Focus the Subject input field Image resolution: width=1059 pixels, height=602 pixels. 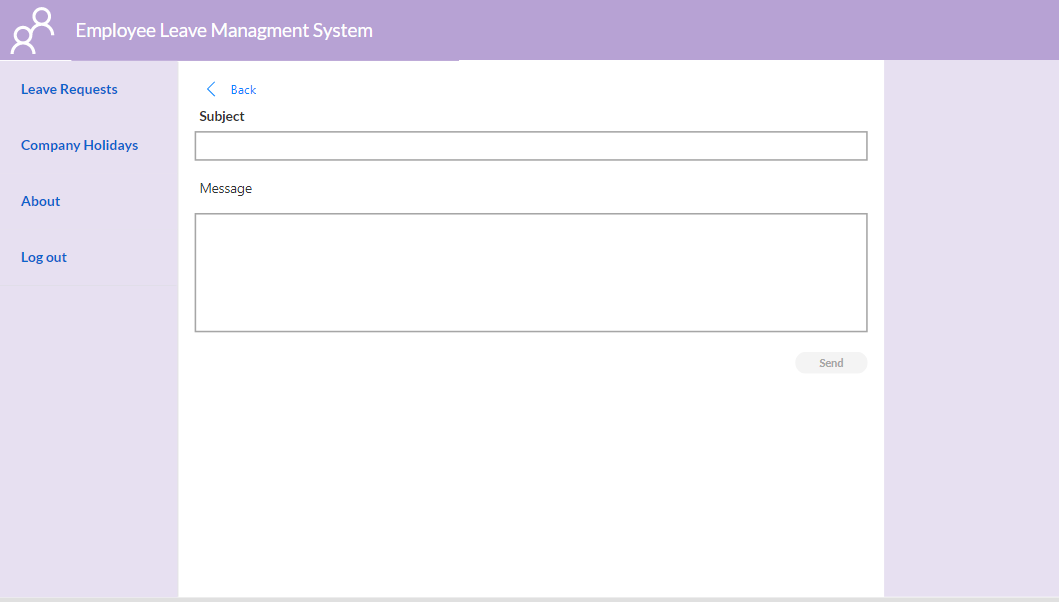(x=531, y=146)
